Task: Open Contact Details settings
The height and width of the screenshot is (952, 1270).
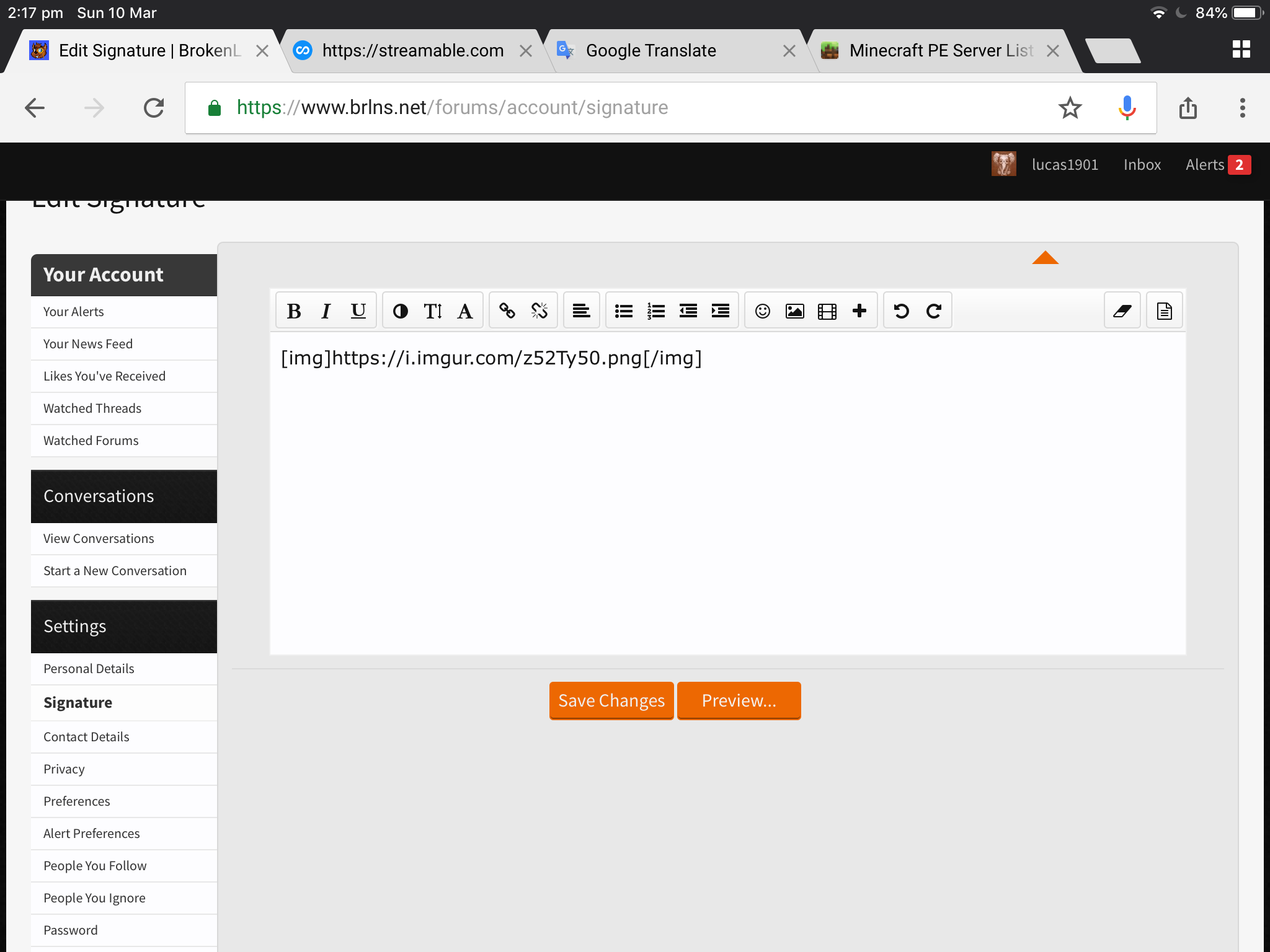Action: (124, 737)
